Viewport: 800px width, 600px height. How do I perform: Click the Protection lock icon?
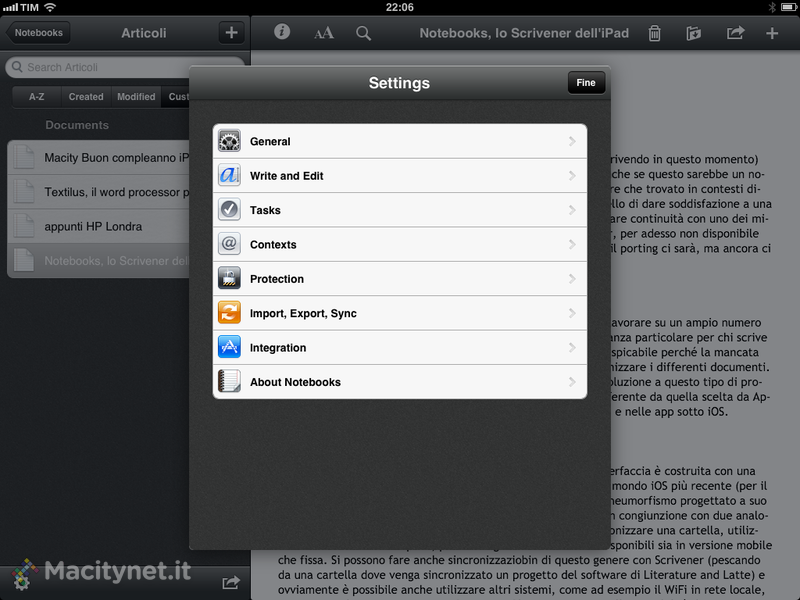[229, 279]
